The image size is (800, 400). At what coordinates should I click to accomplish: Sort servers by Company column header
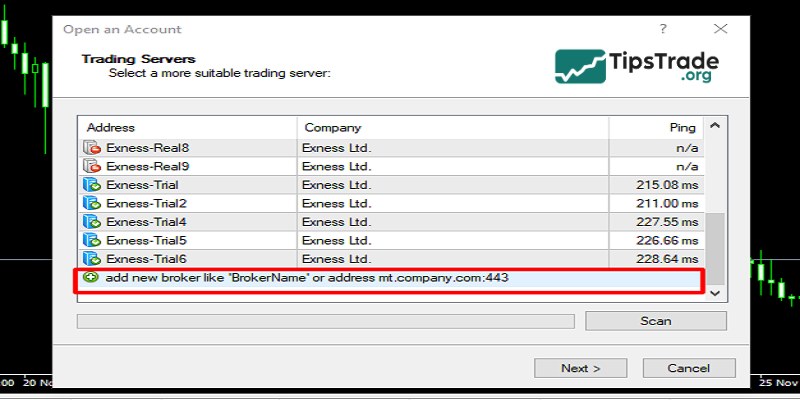click(452, 128)
